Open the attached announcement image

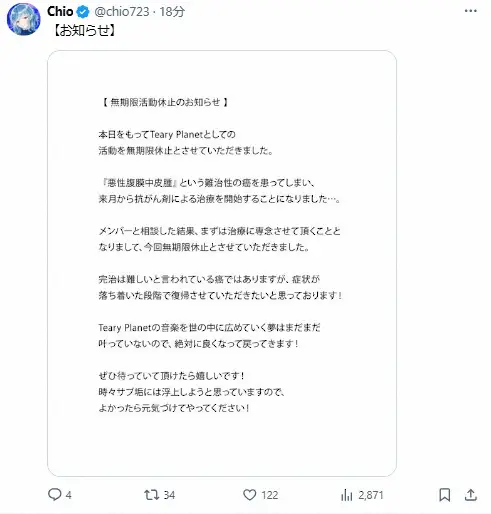[222, 263]
